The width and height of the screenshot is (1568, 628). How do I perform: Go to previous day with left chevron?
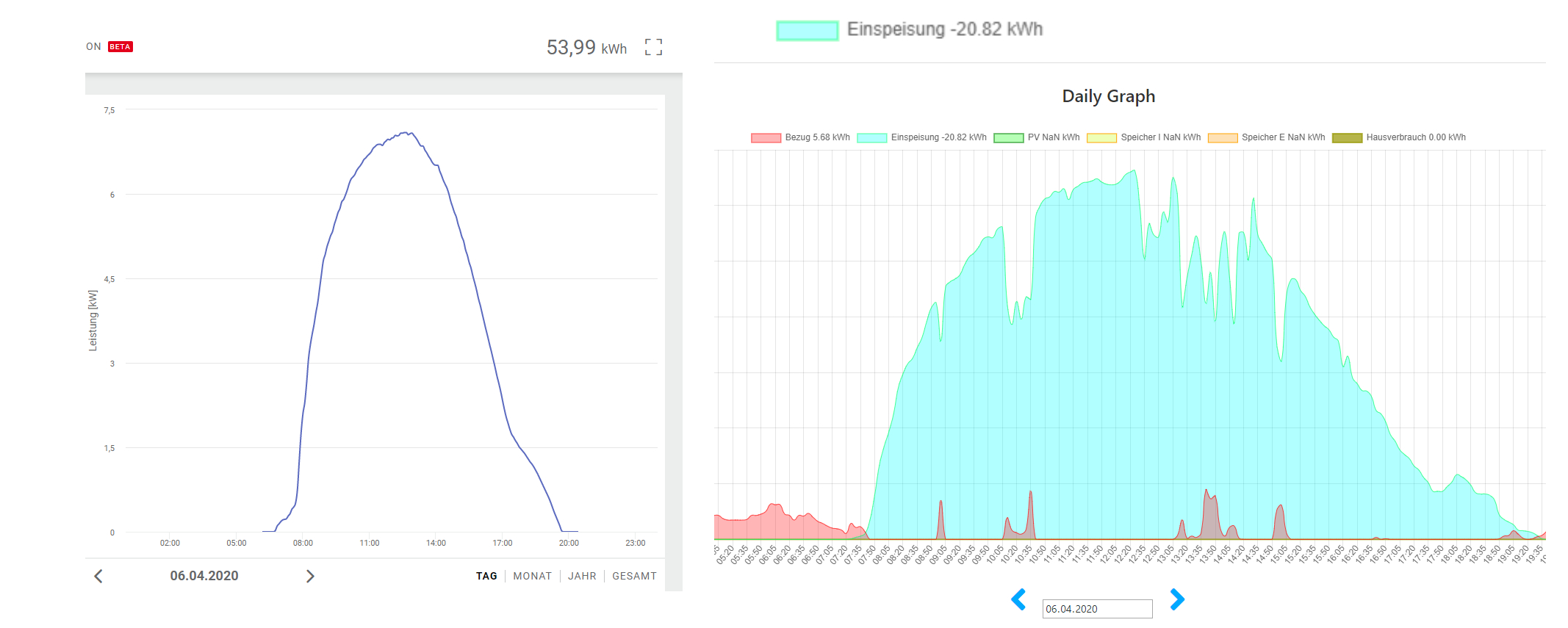(x=98, y=577)
